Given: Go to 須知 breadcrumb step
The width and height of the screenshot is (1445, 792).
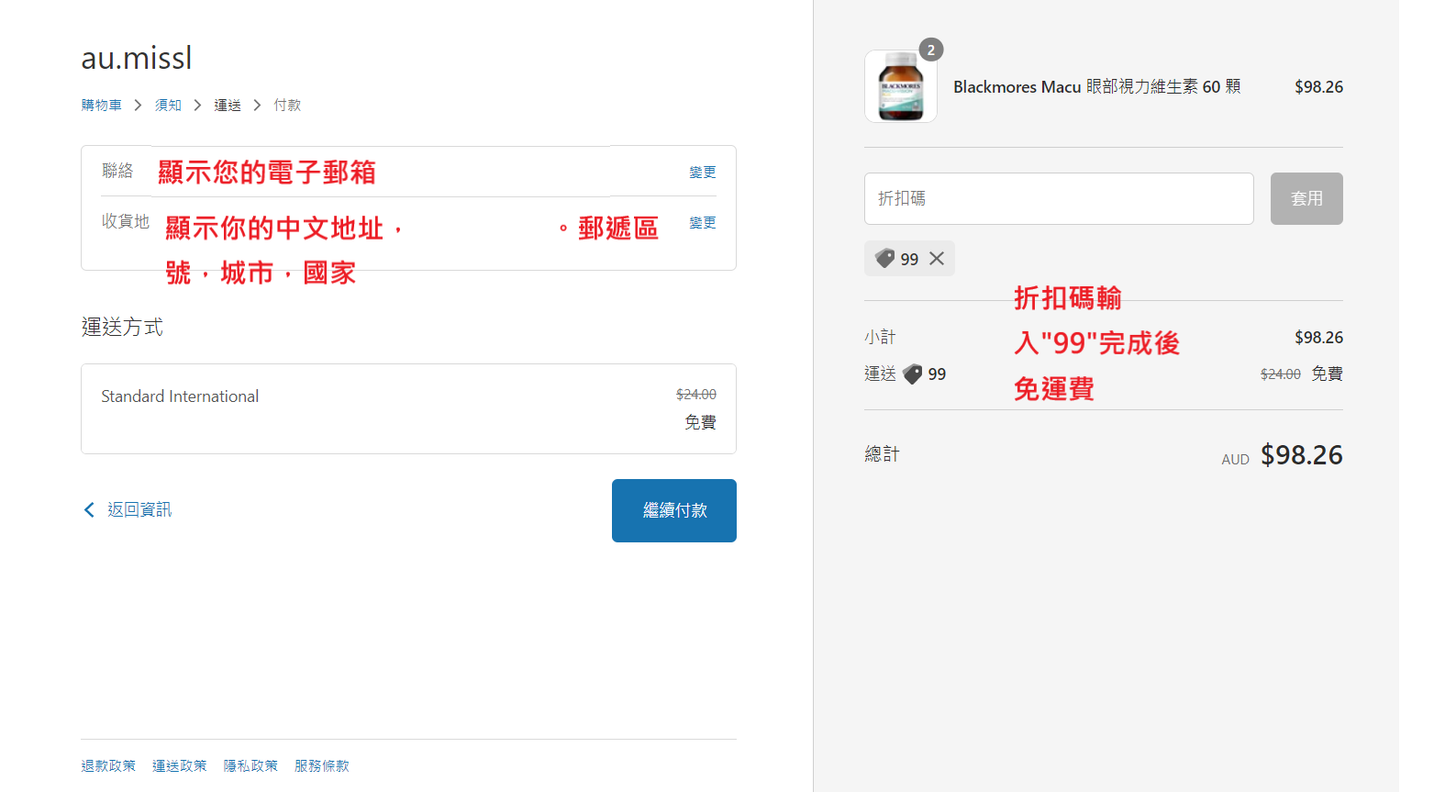Looking at the screenshot, I should point(168,105).
